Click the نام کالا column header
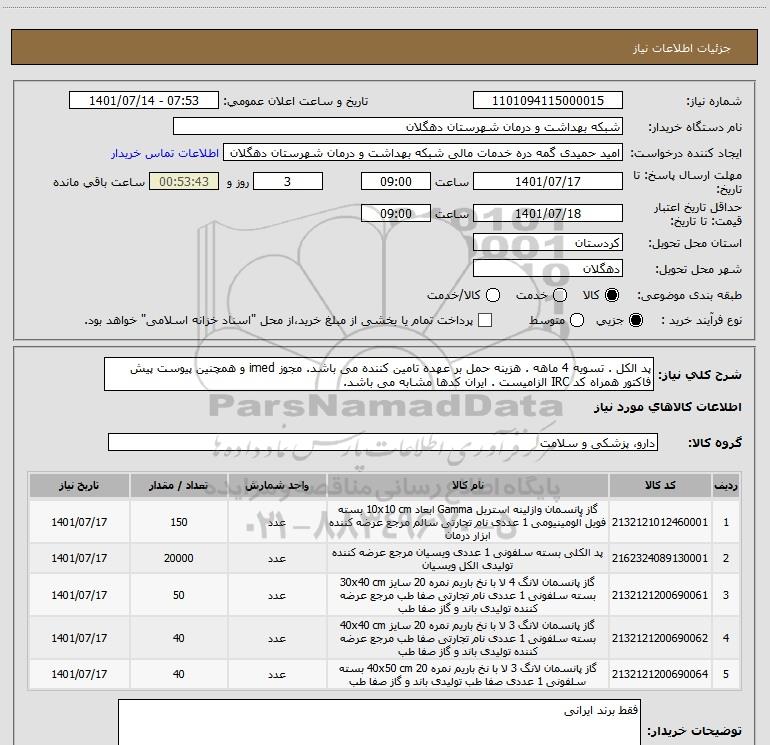This screenshot has width=770, height=745. tap(468, 485)
